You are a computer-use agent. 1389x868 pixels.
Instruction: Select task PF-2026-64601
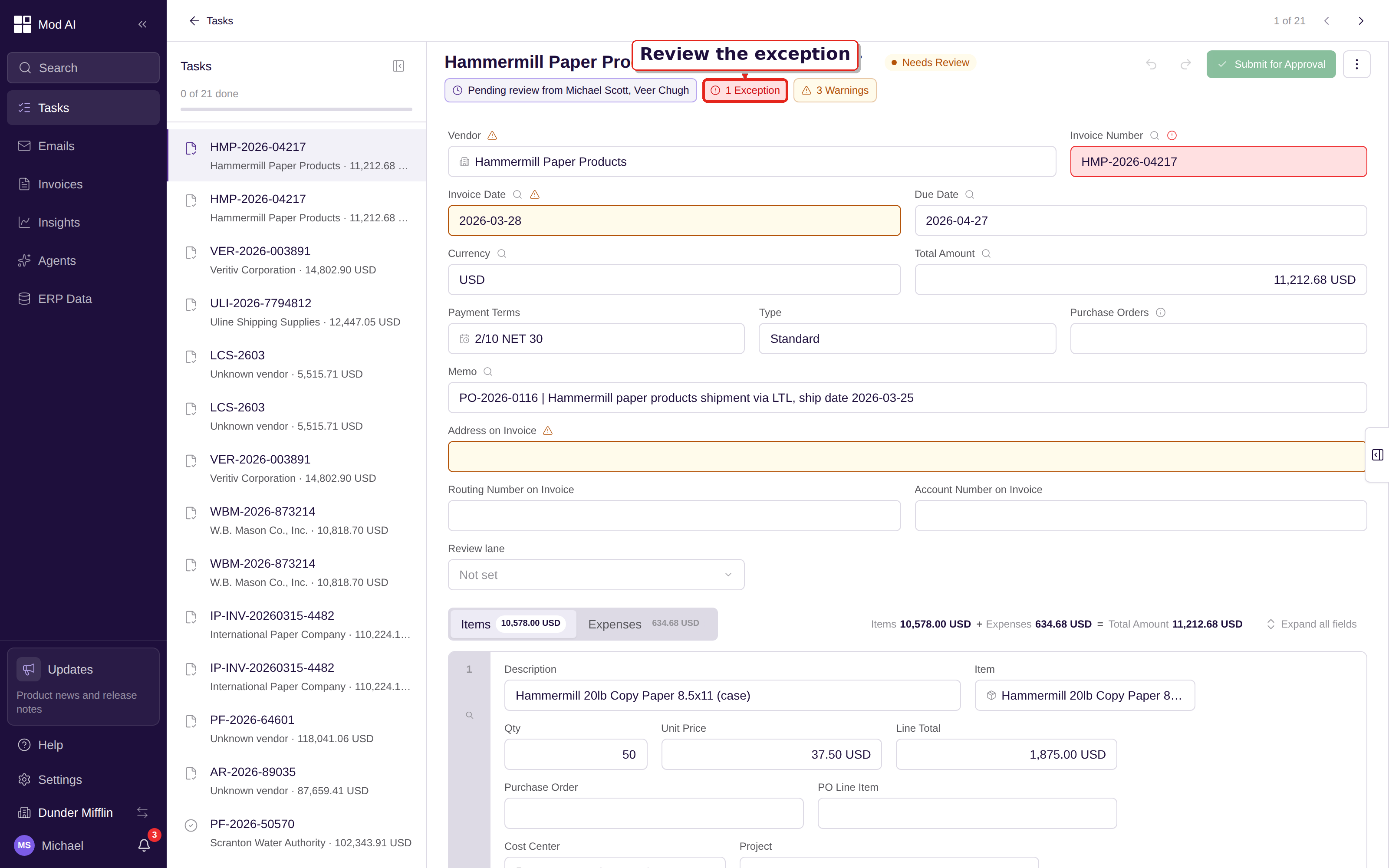click(297, 729)
